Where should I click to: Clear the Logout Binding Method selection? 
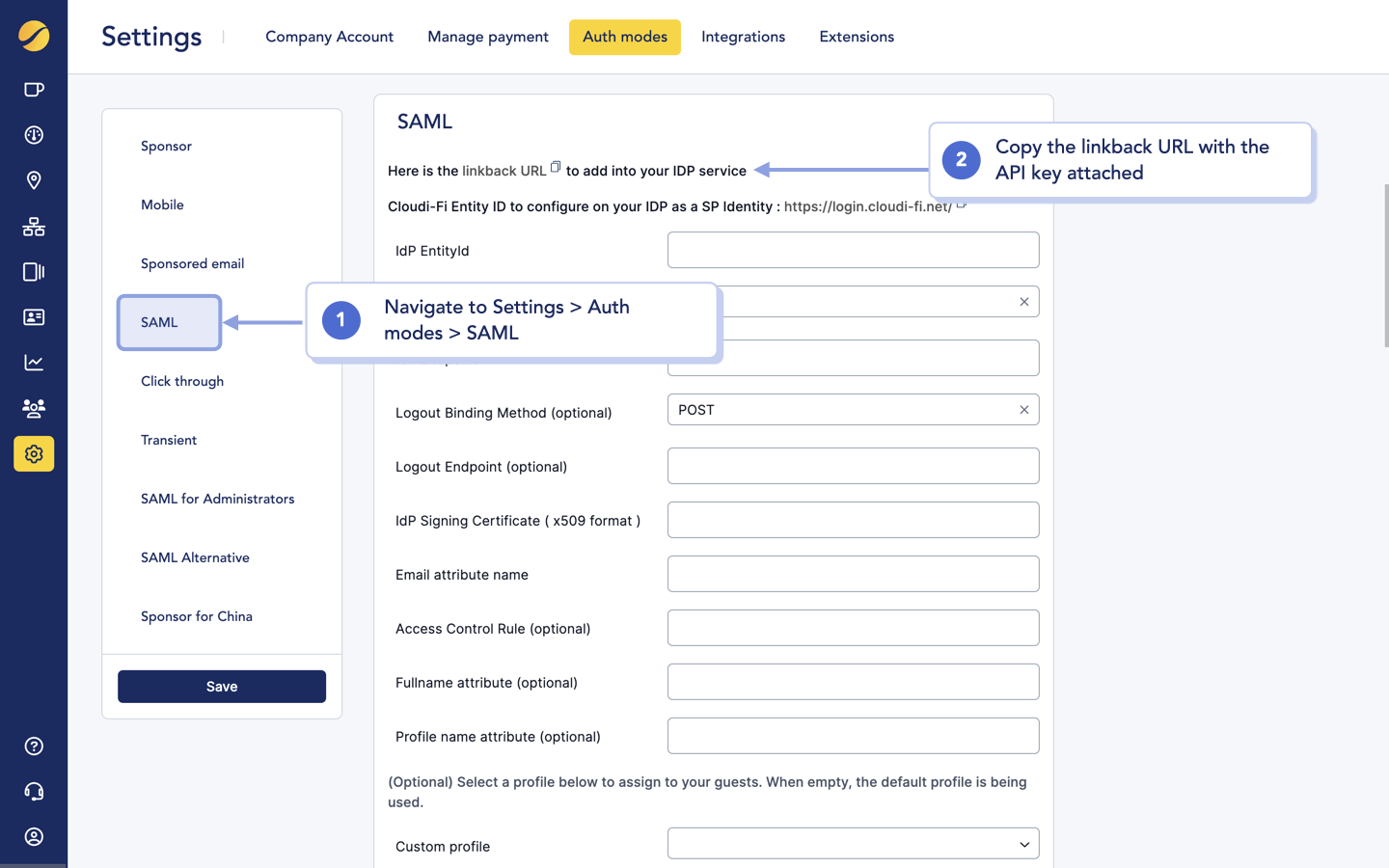[x=1024, y=409]
